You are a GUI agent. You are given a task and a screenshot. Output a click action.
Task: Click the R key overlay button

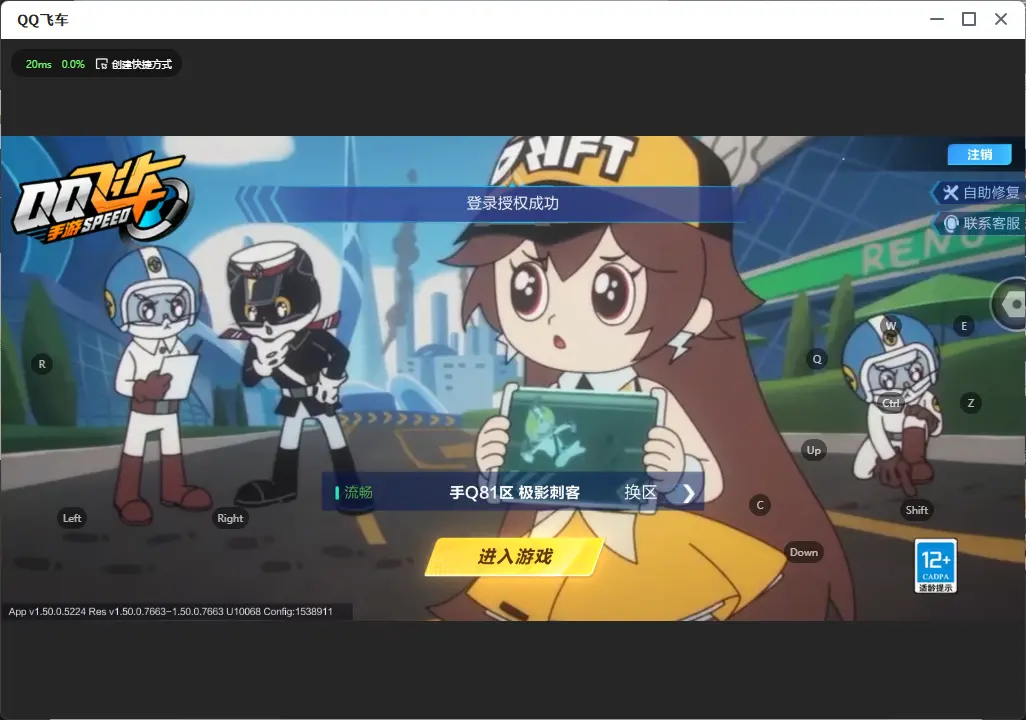(42, 364)
